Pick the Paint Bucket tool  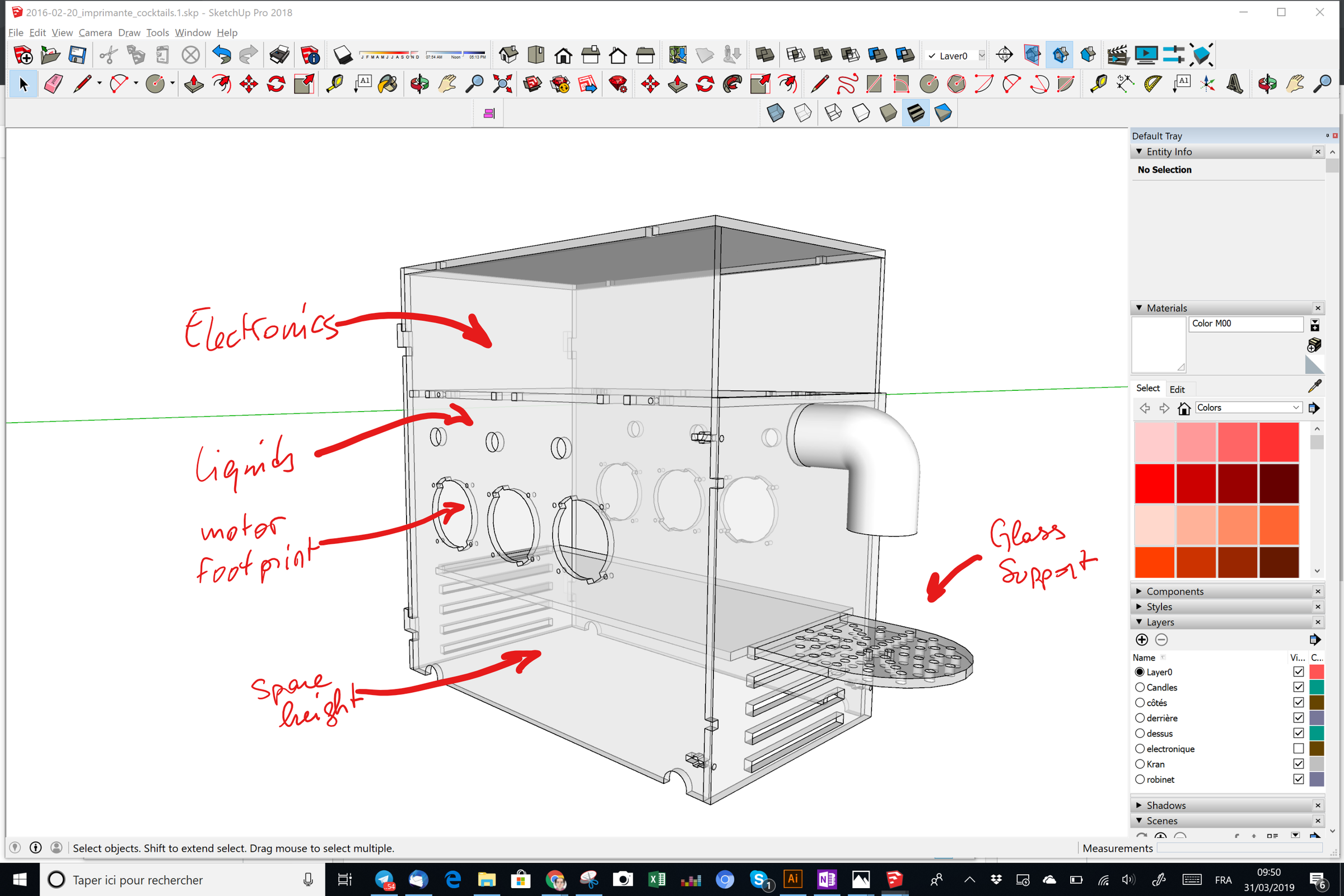coord(388,83)
